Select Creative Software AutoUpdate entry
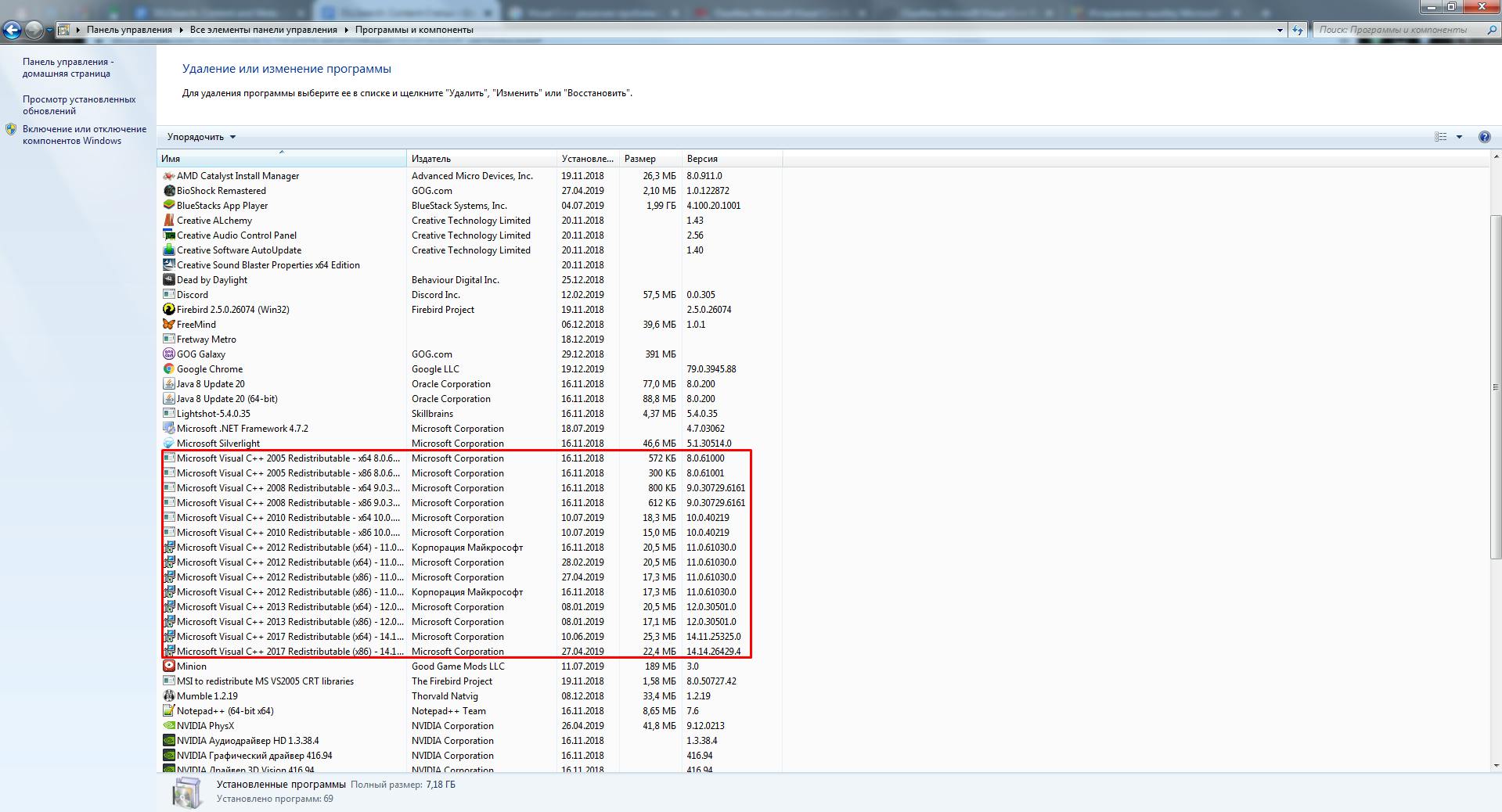1502x812 pixels. (470, 250)
